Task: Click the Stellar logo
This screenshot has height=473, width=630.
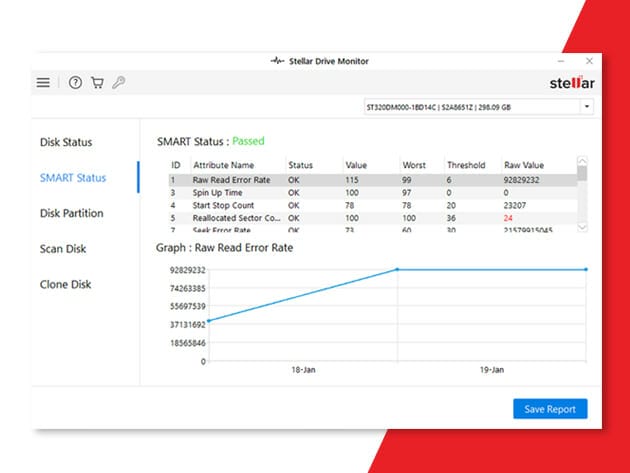Action: [x=572, y=82]
